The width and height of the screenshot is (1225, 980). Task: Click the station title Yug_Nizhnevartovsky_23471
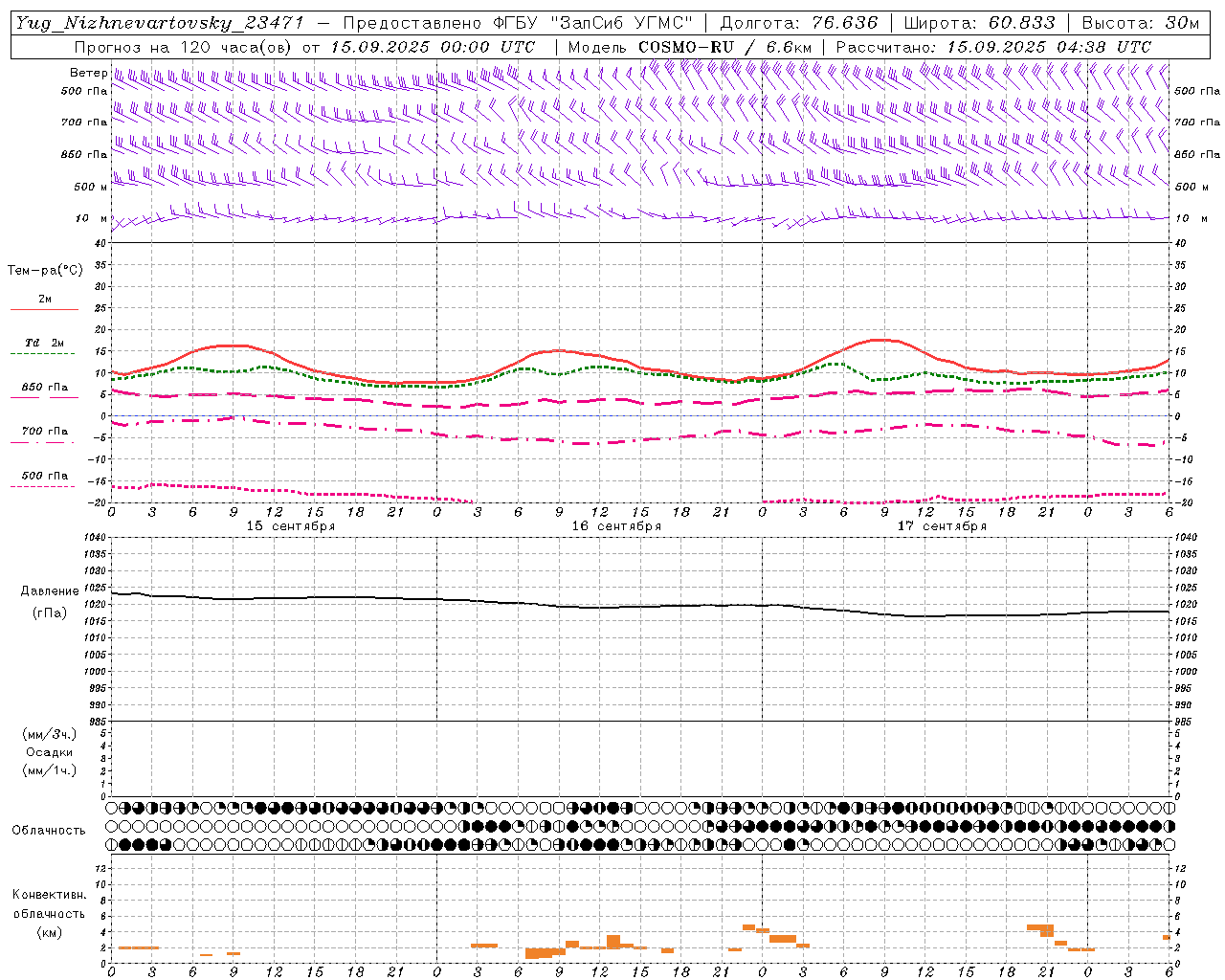pyautogui.click(x=162, y=23)
